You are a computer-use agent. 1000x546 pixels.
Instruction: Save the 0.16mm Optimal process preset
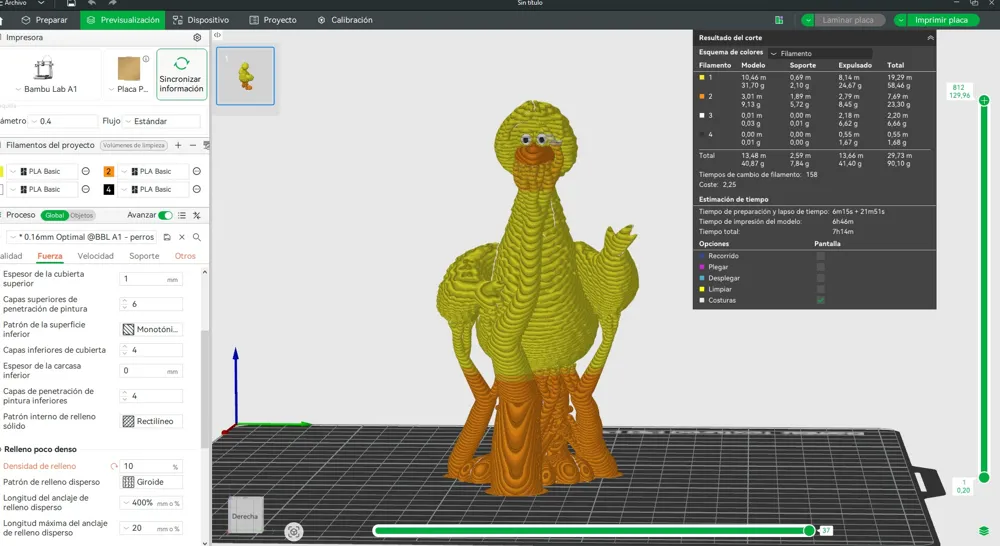point(167,237)
